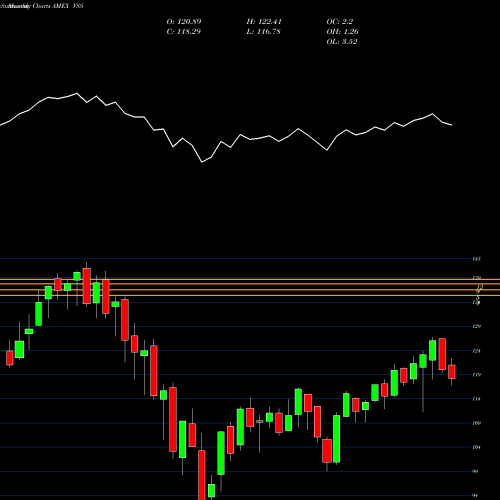Click the 99 price axis label
Viewport: 500px width, 500px height.
(476, 471)
